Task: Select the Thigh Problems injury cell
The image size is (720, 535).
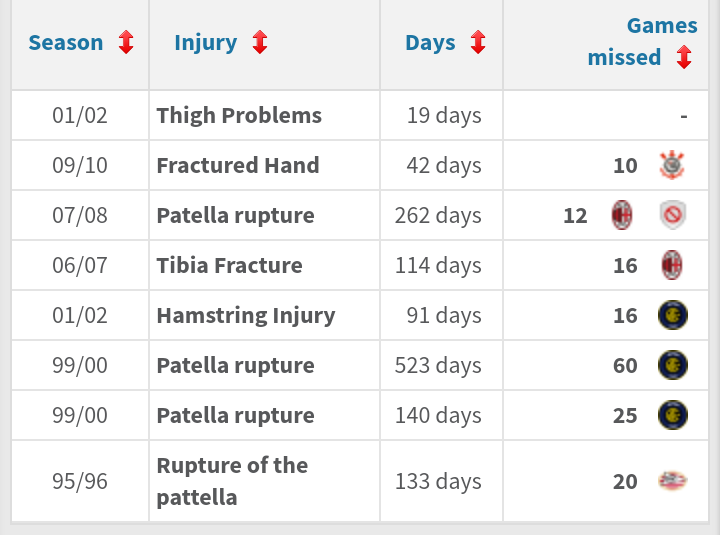Action: 239,115
